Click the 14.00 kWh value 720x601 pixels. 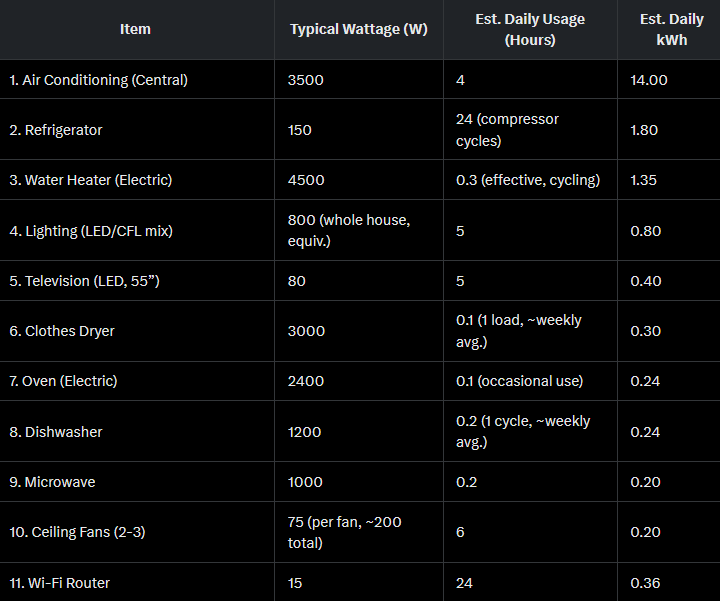(649, 80)
